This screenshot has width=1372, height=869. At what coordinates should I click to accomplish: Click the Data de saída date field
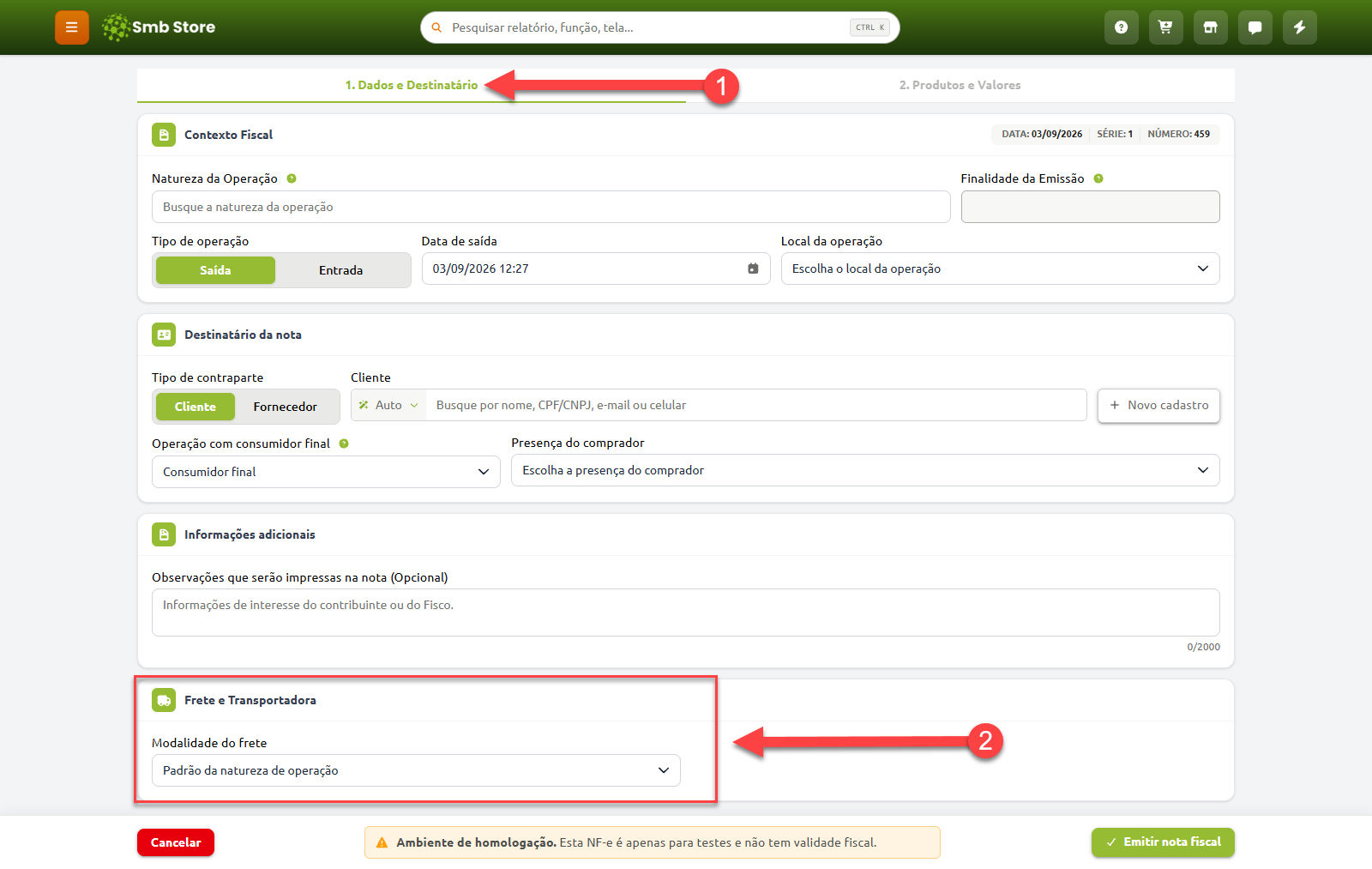tap(596, 269)
